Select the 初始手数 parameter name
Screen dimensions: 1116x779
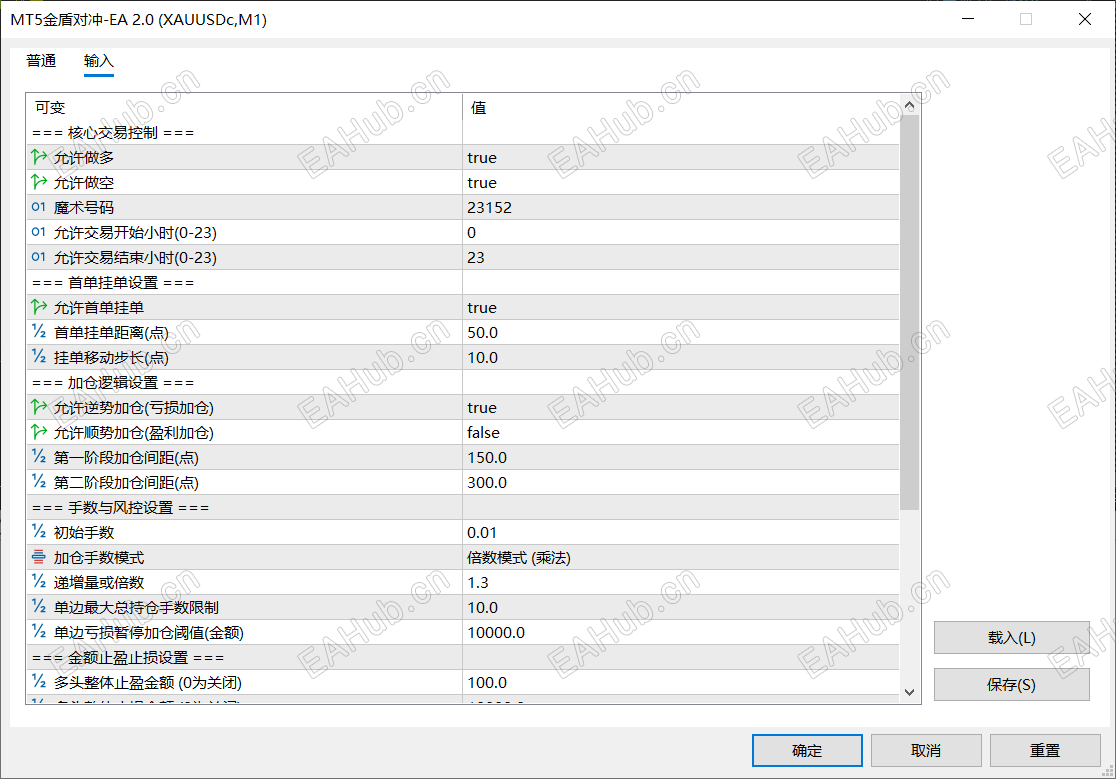(x=84, y=533)
